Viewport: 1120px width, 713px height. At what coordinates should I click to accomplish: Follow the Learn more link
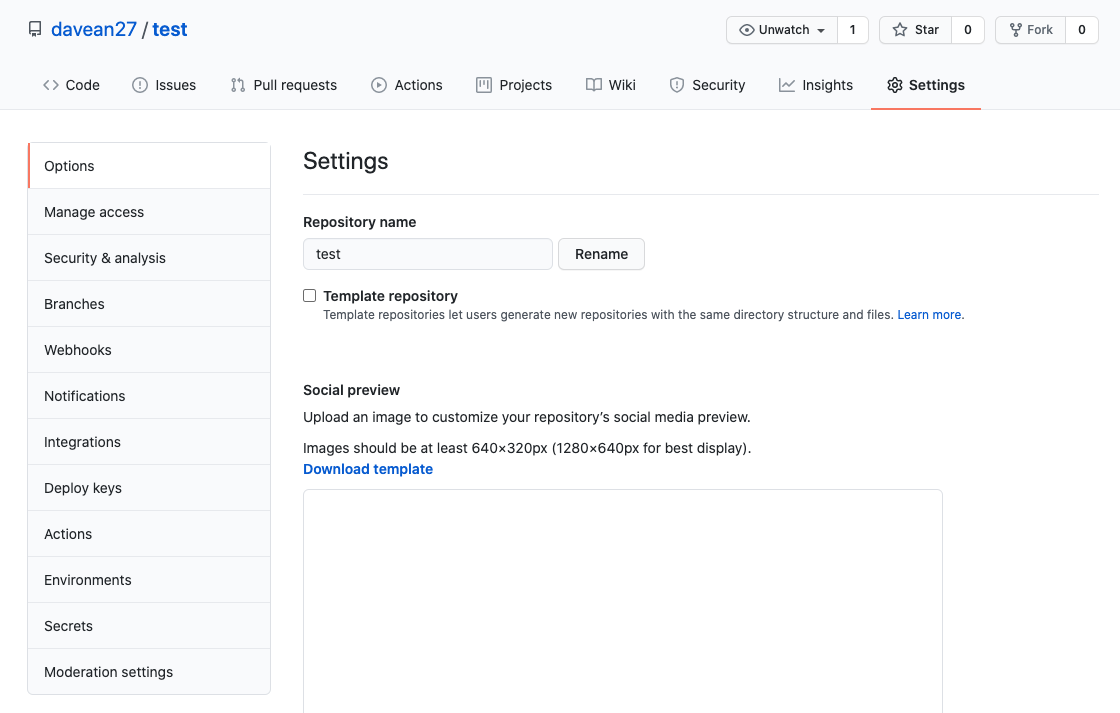coord(929,314)
